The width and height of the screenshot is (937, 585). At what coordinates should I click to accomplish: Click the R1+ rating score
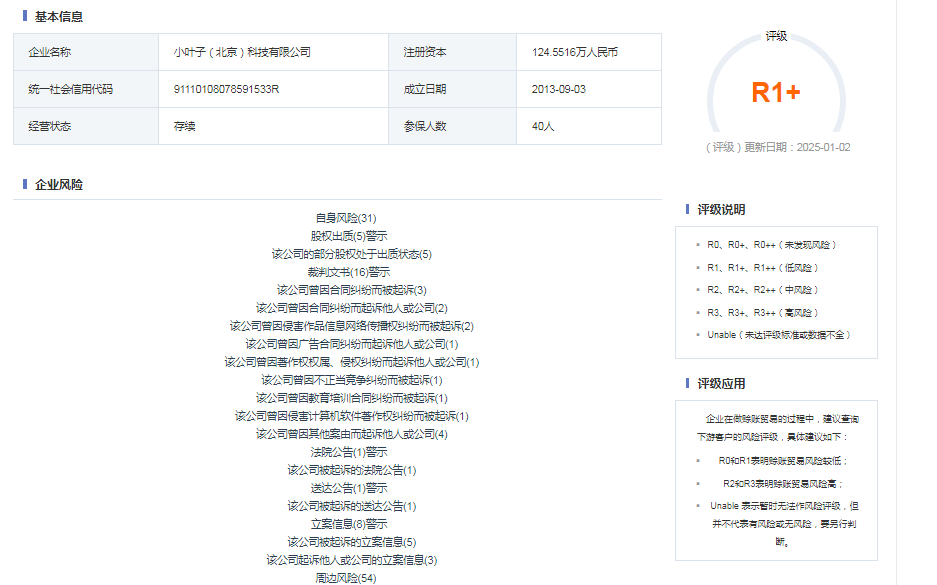776,93
